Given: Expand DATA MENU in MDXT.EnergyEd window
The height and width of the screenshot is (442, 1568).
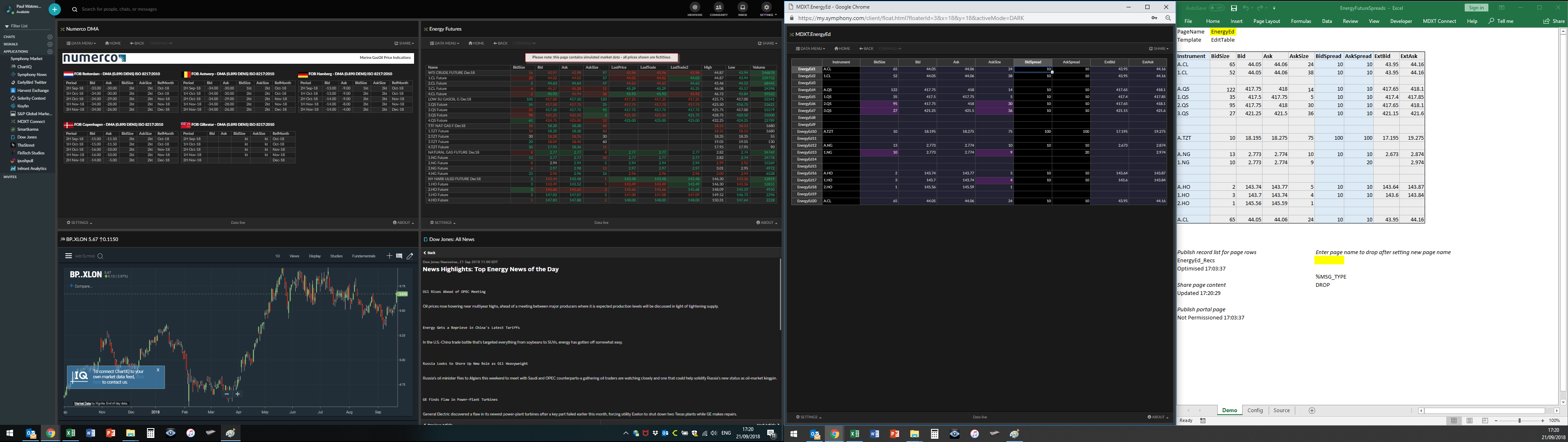Looking at the screenshot, I should point(810,49).
